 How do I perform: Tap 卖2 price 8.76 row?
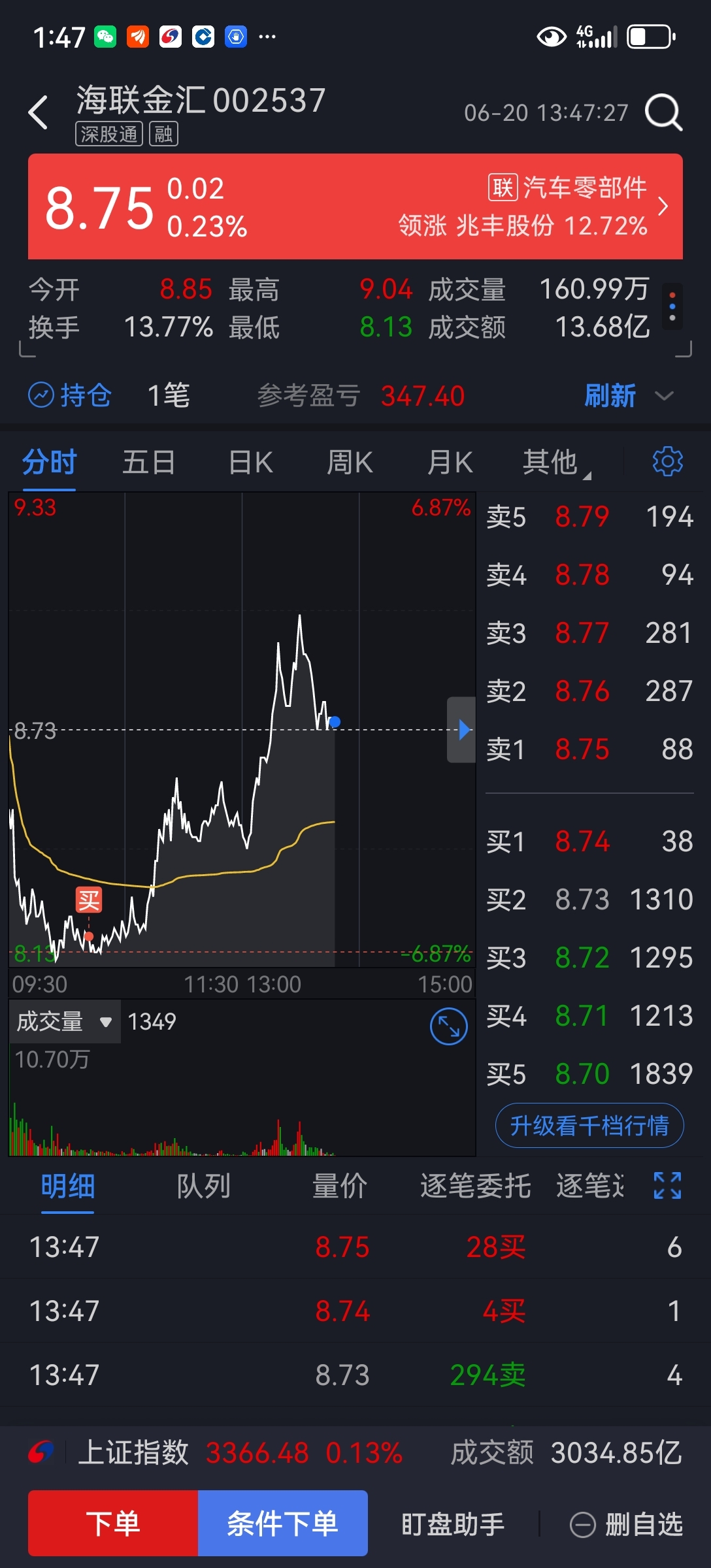(x=589, y=691)
